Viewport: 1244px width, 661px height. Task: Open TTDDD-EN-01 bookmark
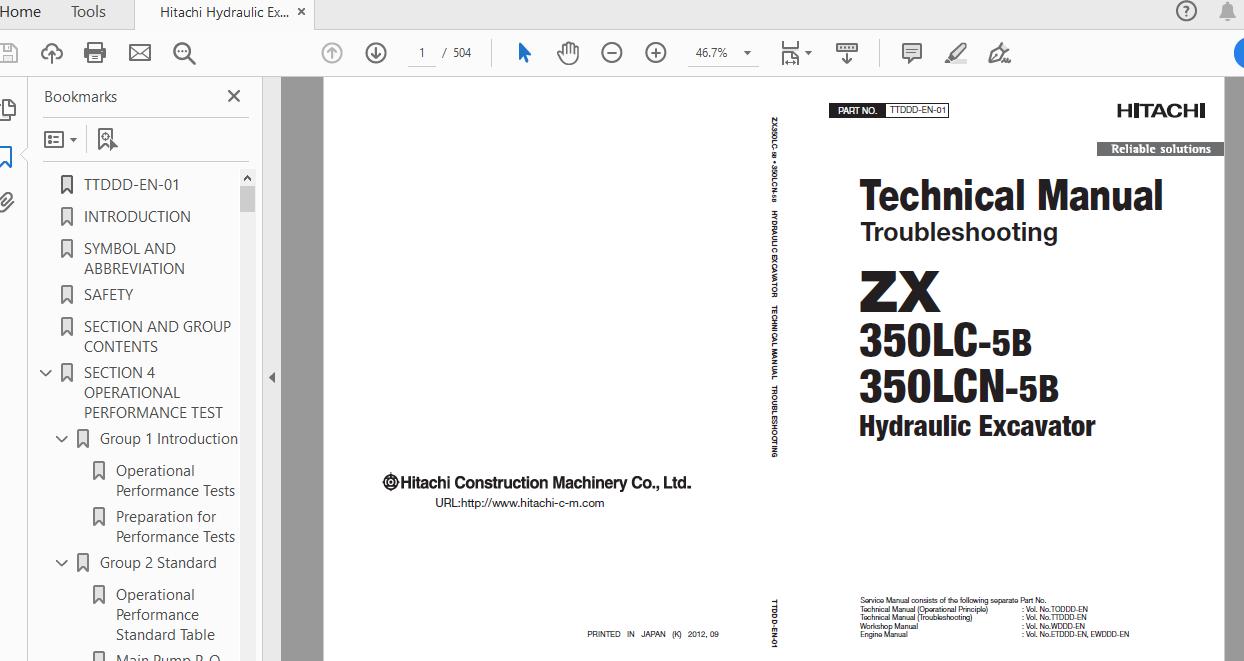click(x=132, y=185)
